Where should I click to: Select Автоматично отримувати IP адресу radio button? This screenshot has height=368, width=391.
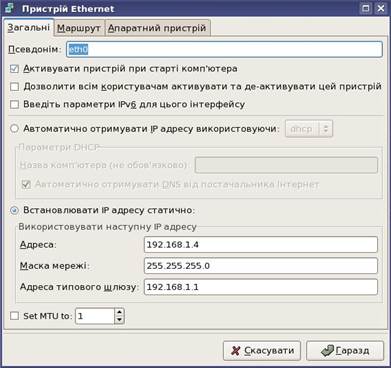[14, 129]
